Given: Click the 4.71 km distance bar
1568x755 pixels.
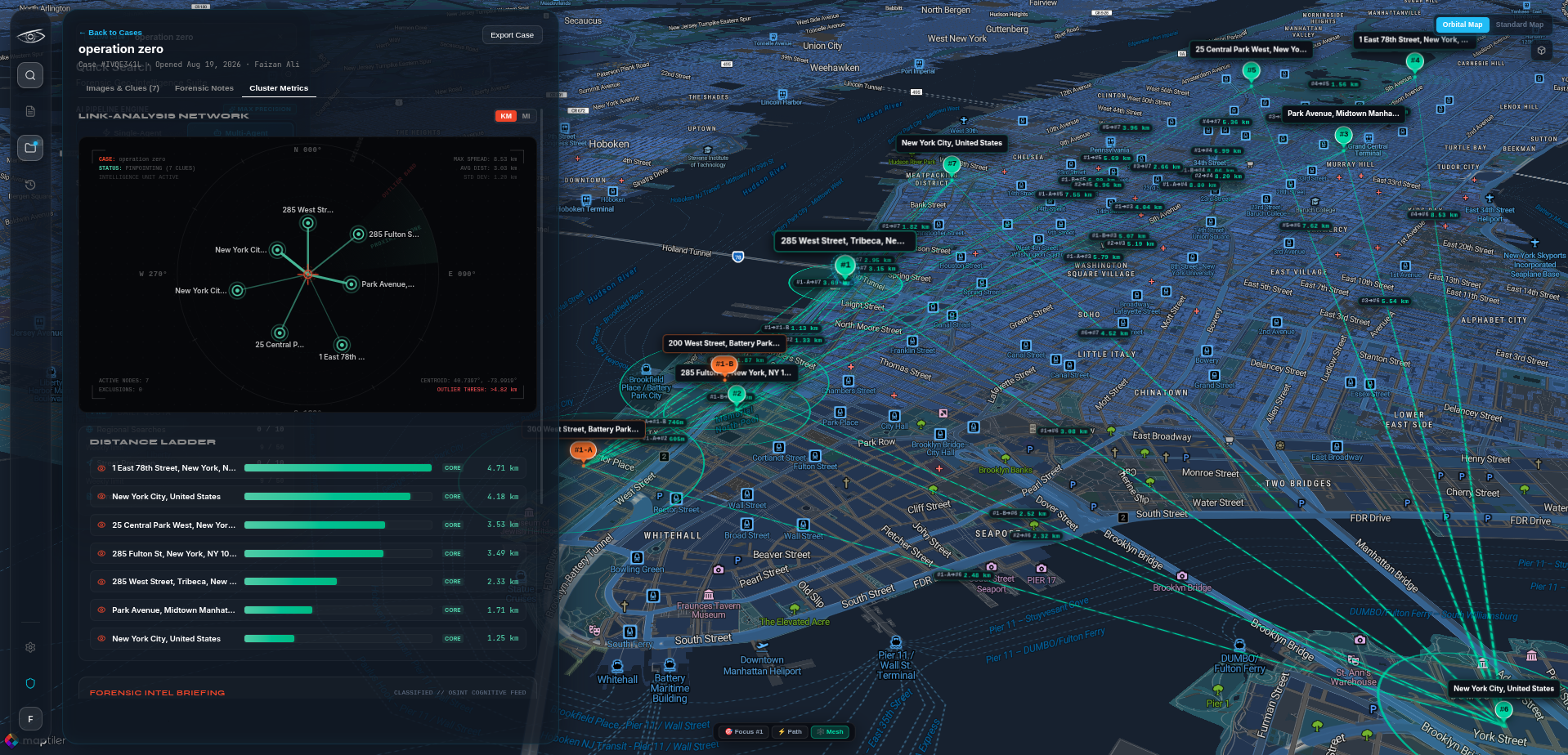Looking at the screenshot, I should click(x=338, y=468).
